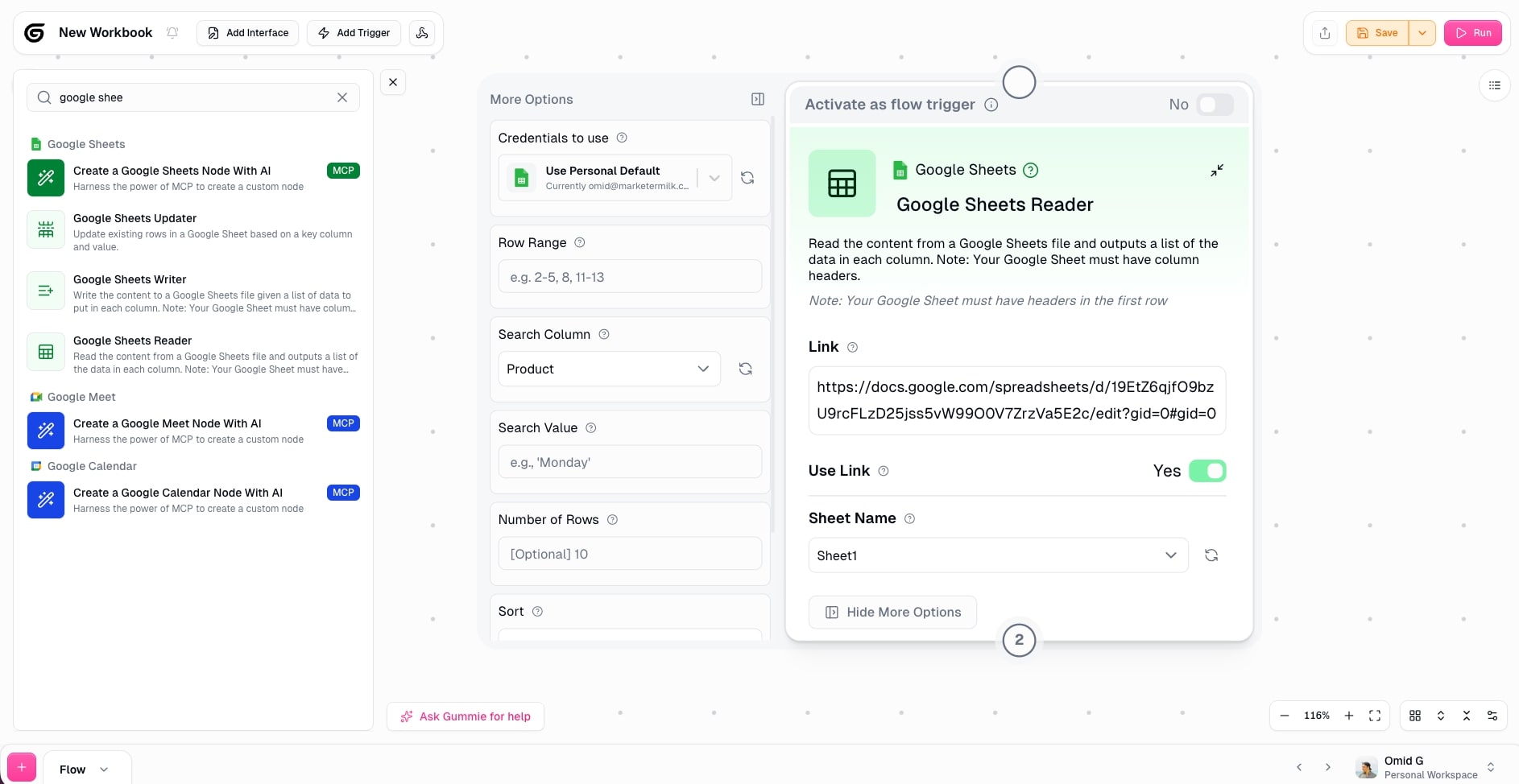The image size is (1519, 784).
Task: Refresh the Search Column options
Action: click(746, 369)
